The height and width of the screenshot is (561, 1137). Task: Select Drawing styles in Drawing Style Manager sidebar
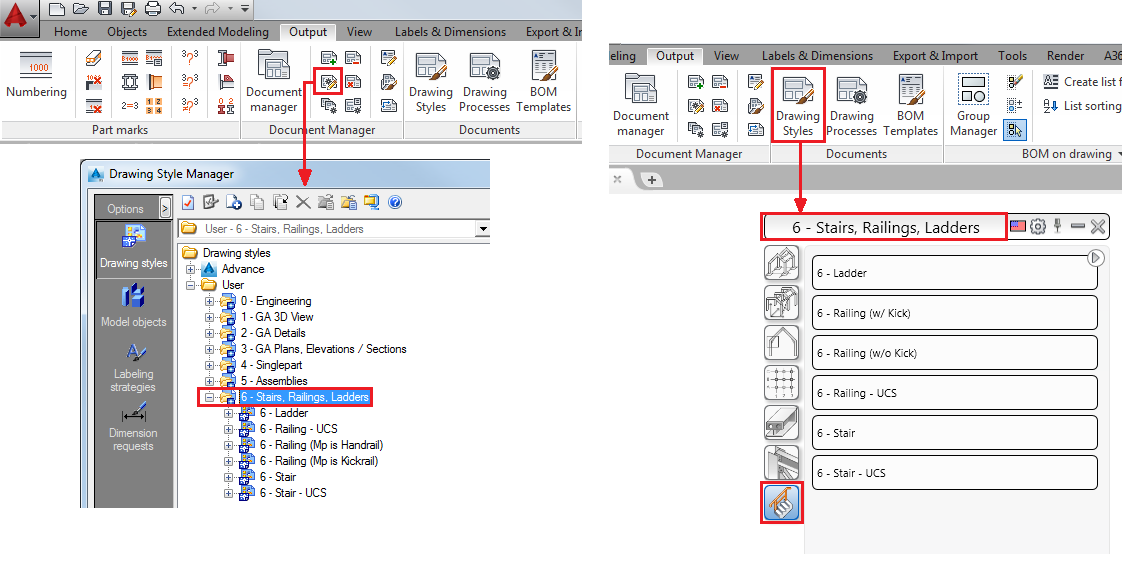pos(133,247)
